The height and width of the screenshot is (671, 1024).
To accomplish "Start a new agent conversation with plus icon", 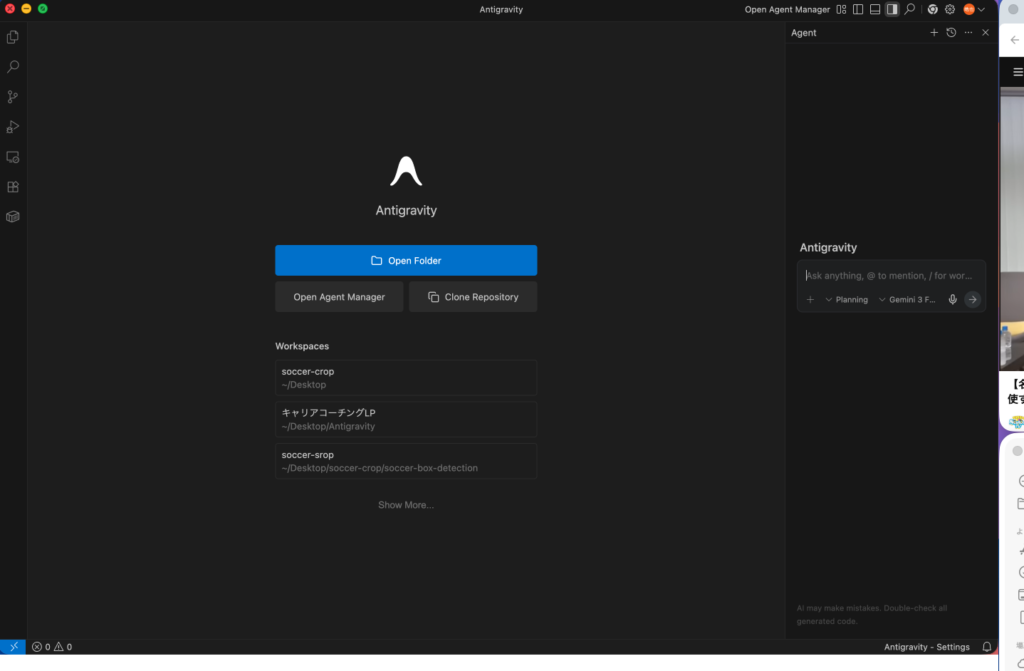I will 934,33.
